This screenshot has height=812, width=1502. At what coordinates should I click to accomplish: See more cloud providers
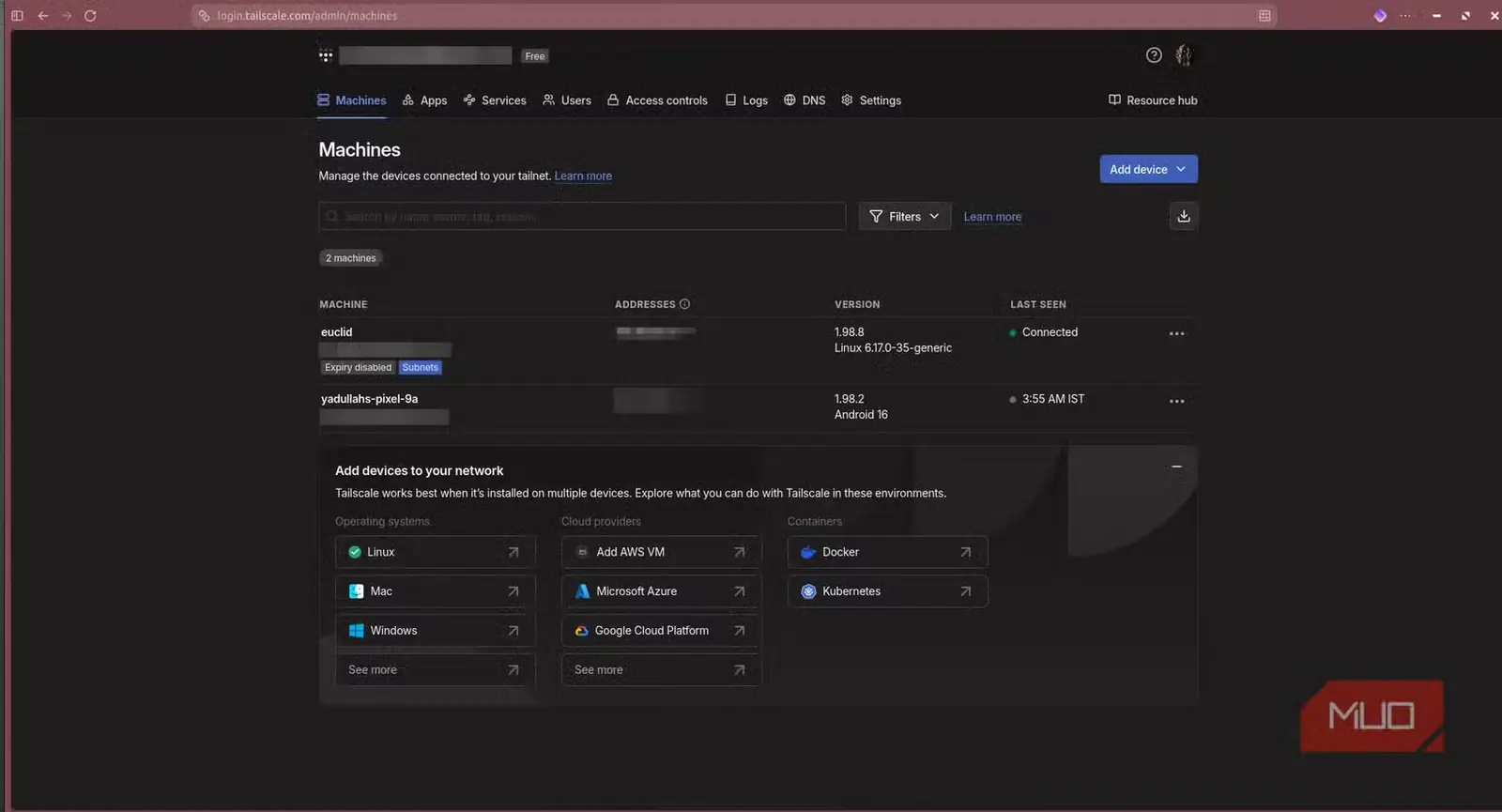coord(662,670)
